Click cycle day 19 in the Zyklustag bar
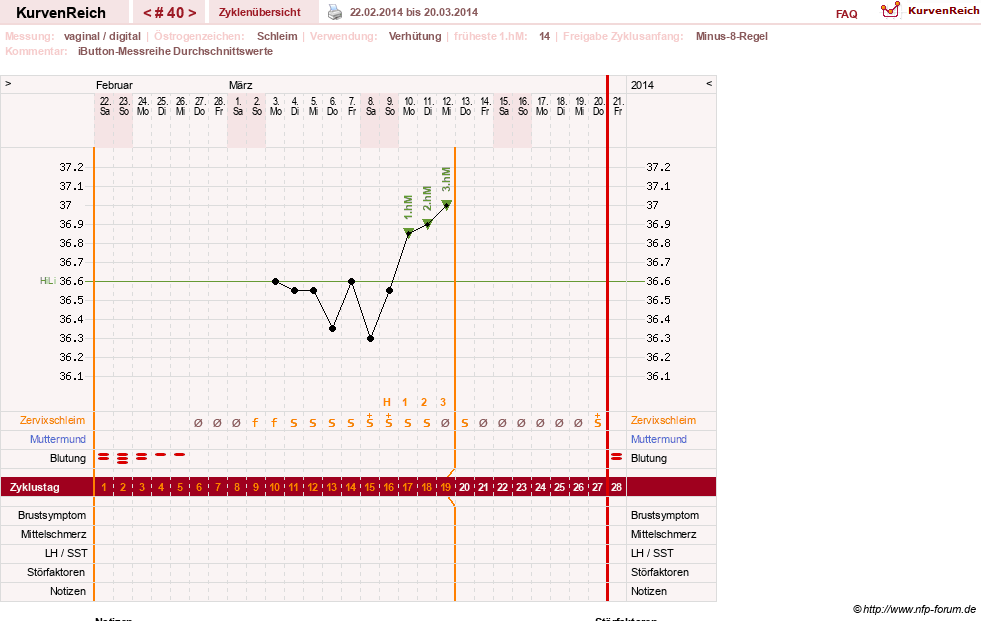981x621 pixels. coord(445,487)
